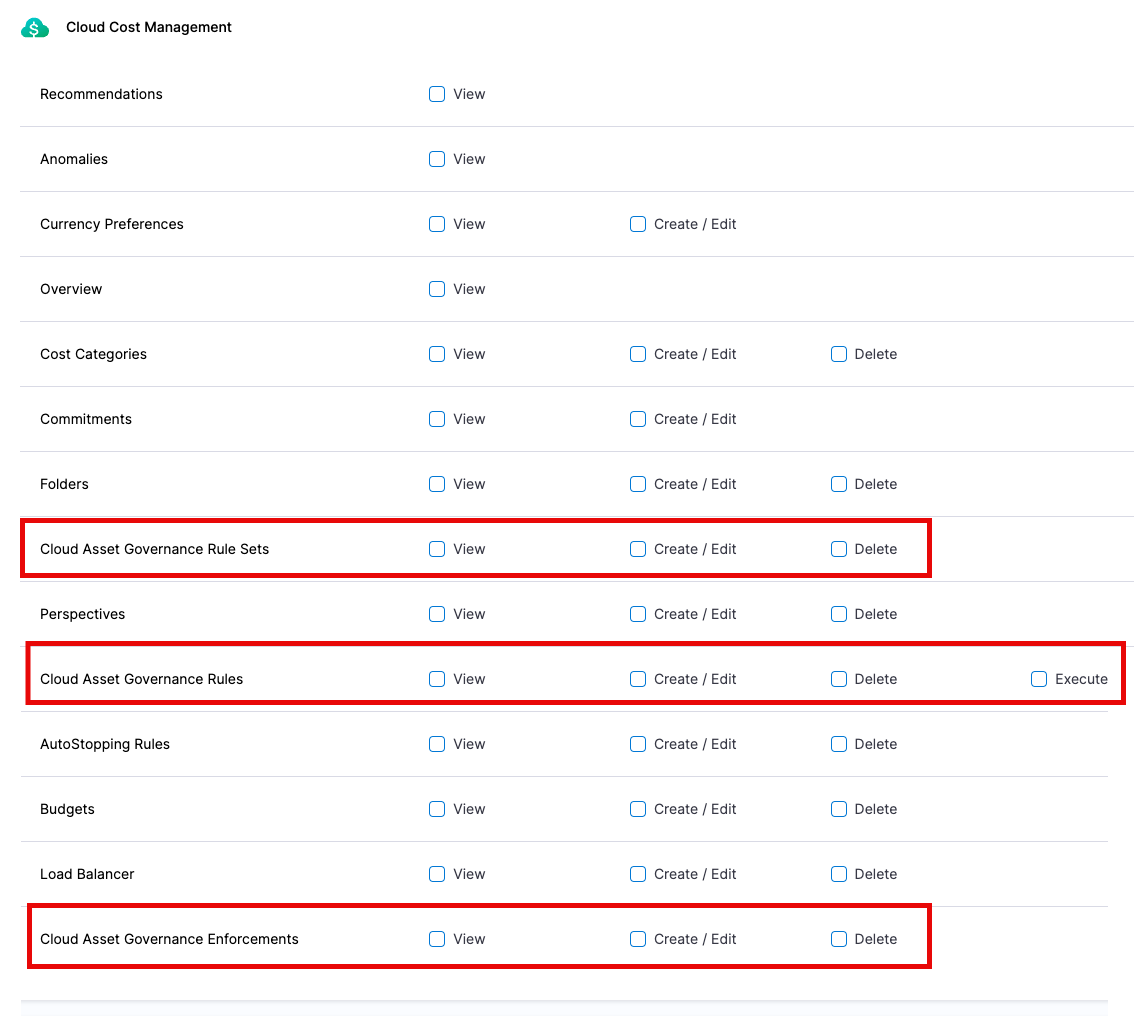Enable View permission for Cost Categories
This screenshot has height=1027, width=1134.
(x=437, y=354)
